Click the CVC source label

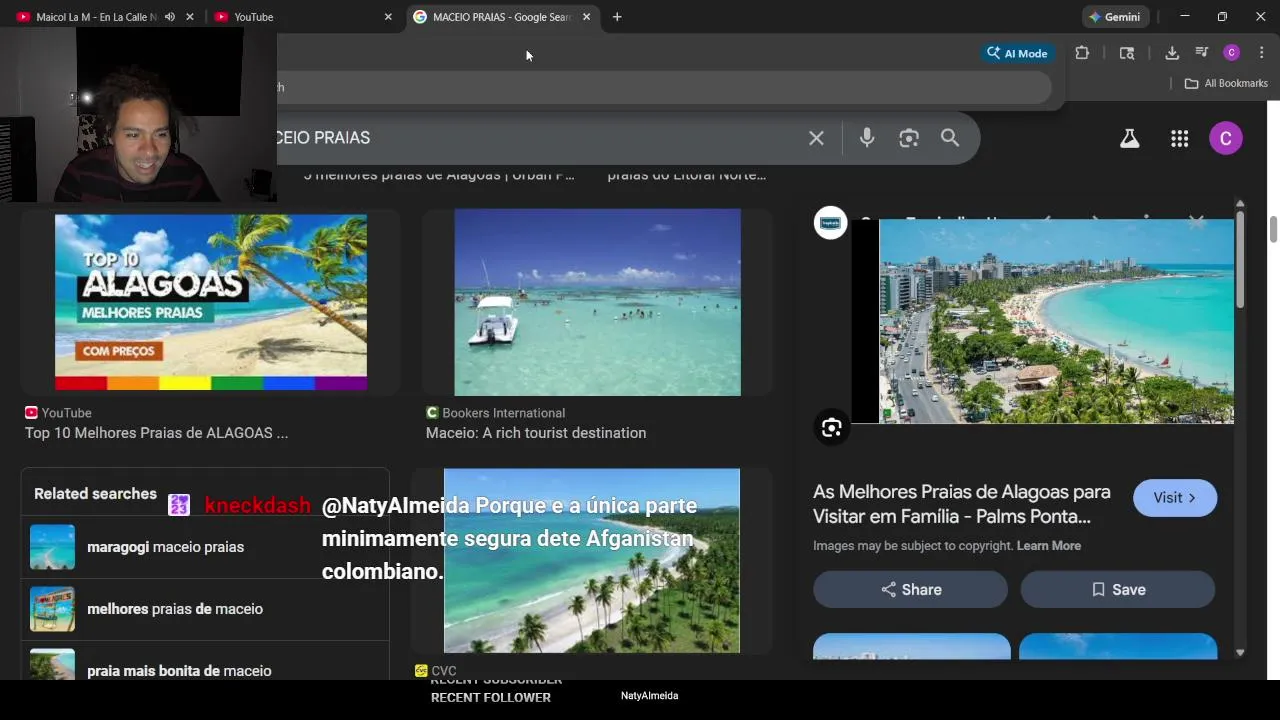444,671
